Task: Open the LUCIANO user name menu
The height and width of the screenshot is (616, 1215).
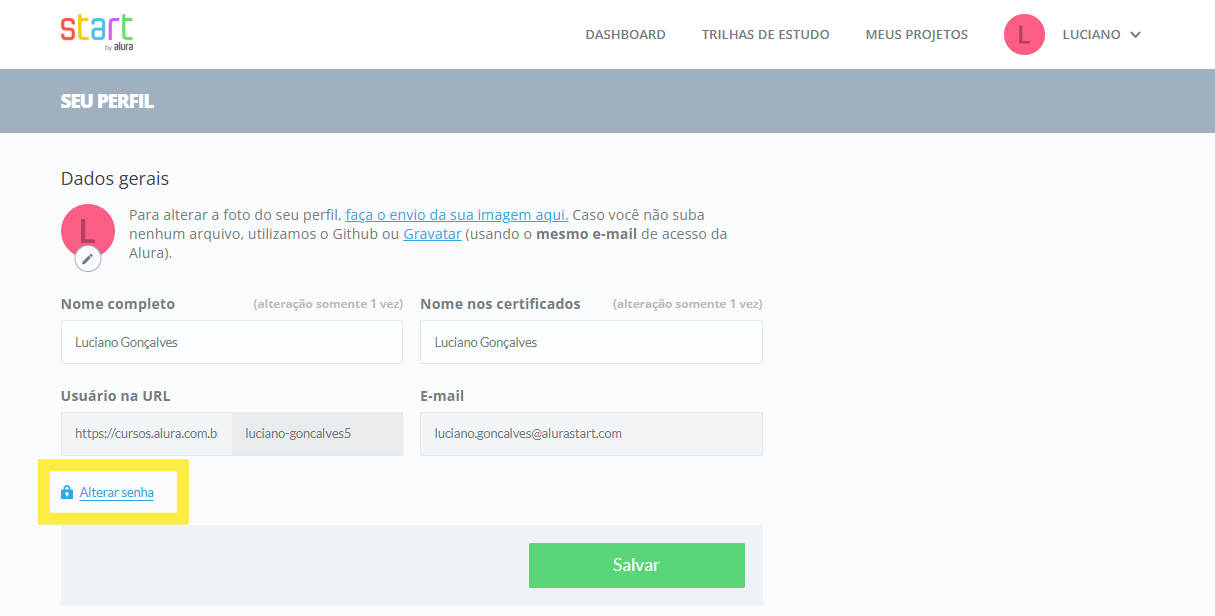Action: (1091, 35)
